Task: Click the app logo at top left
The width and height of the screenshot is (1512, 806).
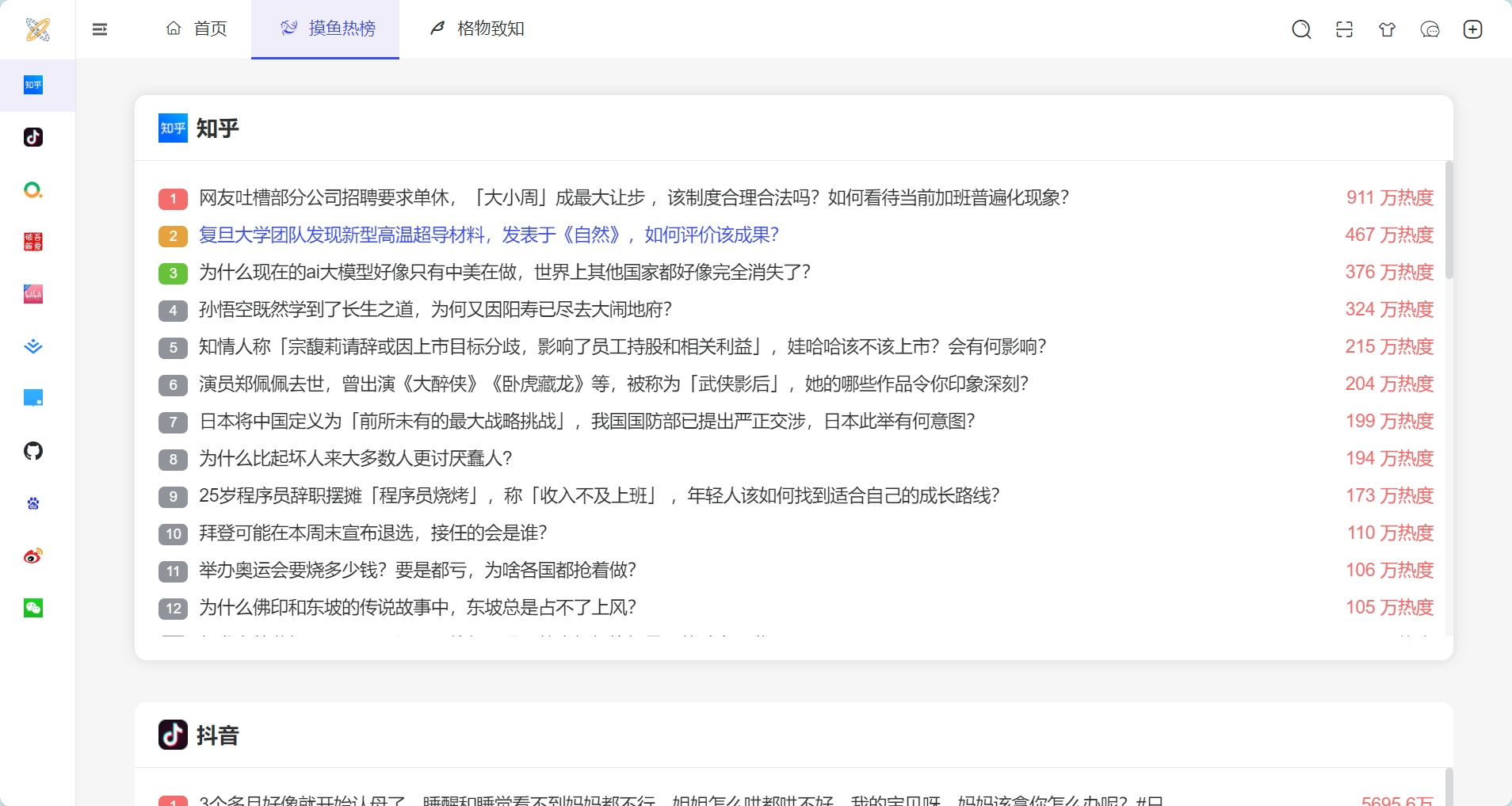Action: 37,29
